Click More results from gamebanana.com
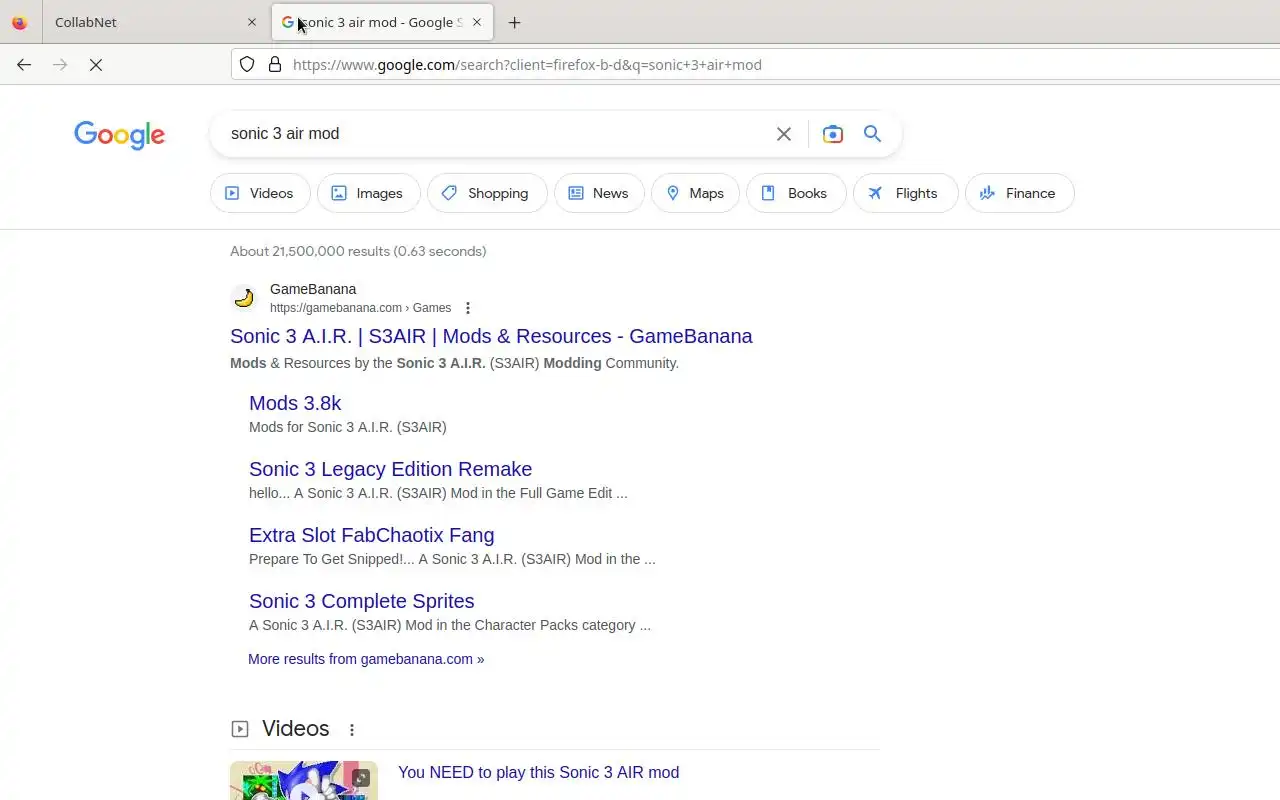This screenshot has height=800, width=1280. point(366,659)
